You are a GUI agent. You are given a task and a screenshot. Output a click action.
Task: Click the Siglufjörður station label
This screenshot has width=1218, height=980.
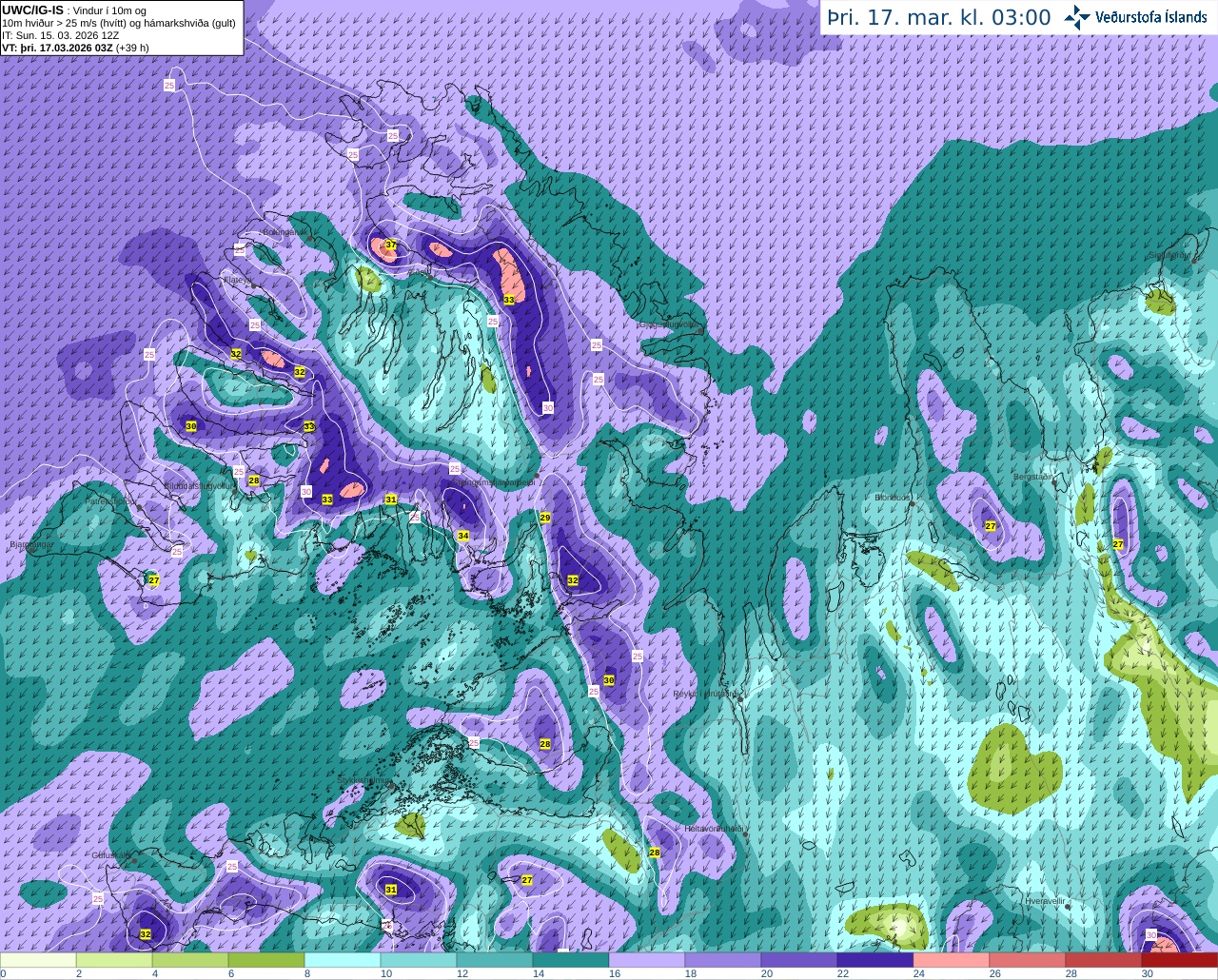[x=1171, y=255]
